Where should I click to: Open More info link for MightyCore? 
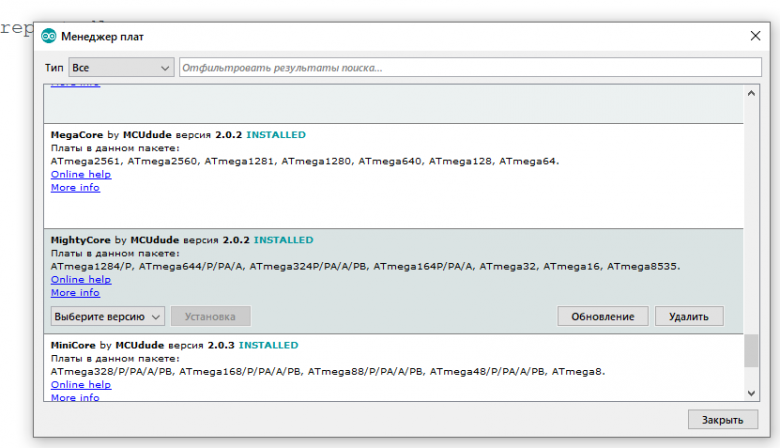pyautogui.click(x=75, y=293)
